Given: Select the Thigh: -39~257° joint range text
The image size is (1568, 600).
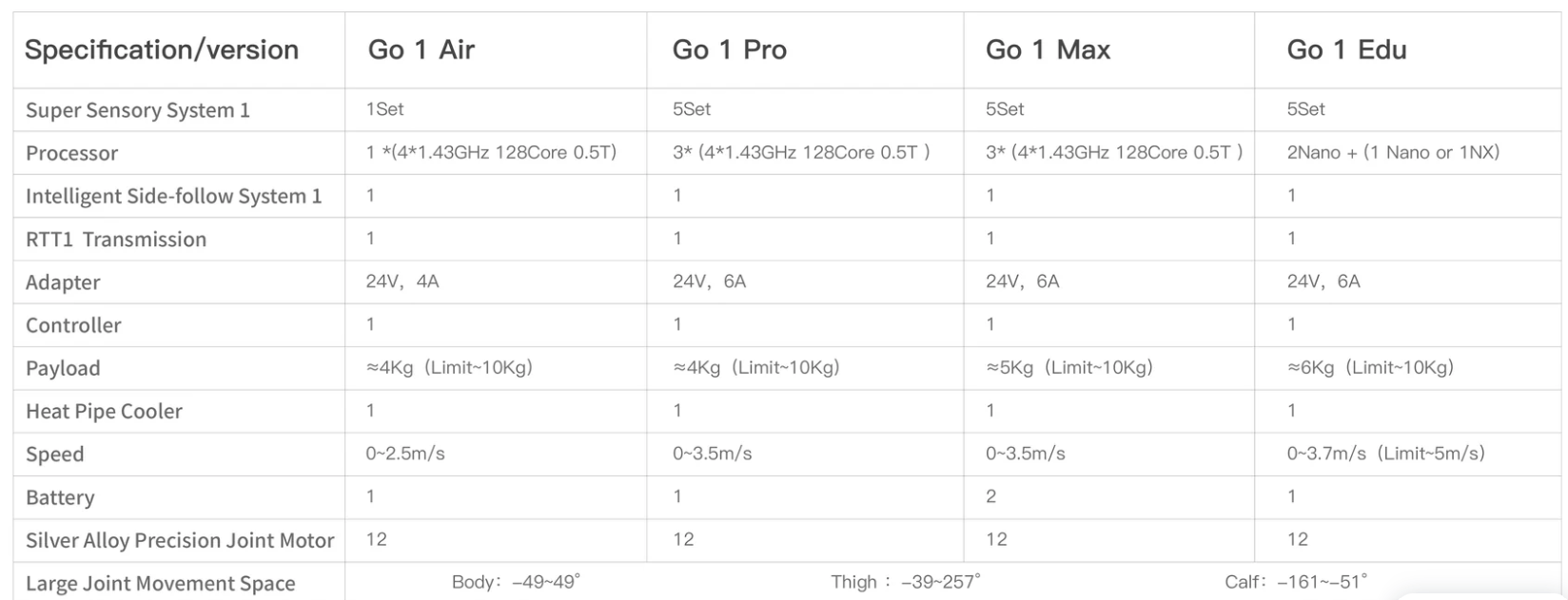Looking at the screenshot, I should pos(905,581).
